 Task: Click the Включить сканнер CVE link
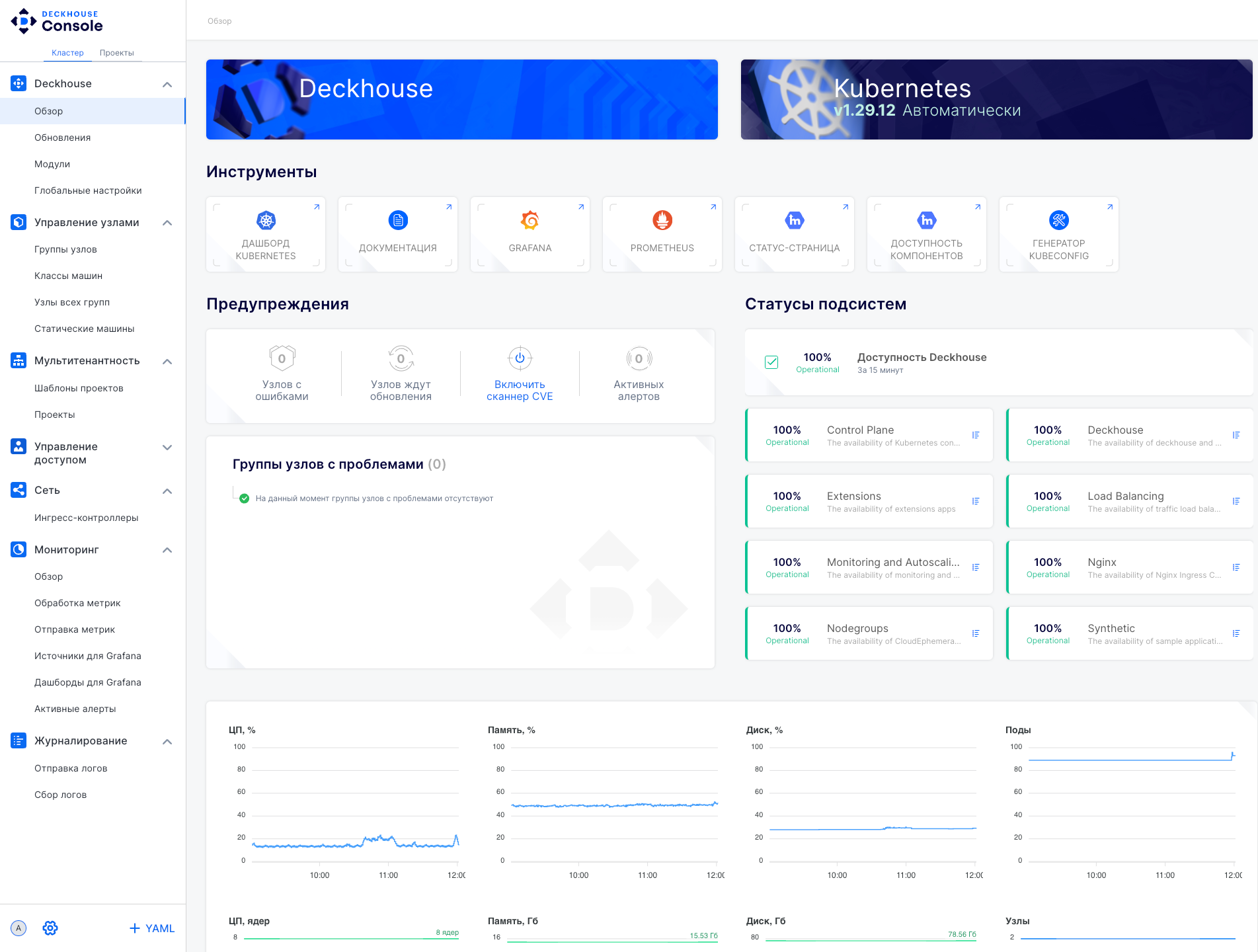tap(520, 391)
